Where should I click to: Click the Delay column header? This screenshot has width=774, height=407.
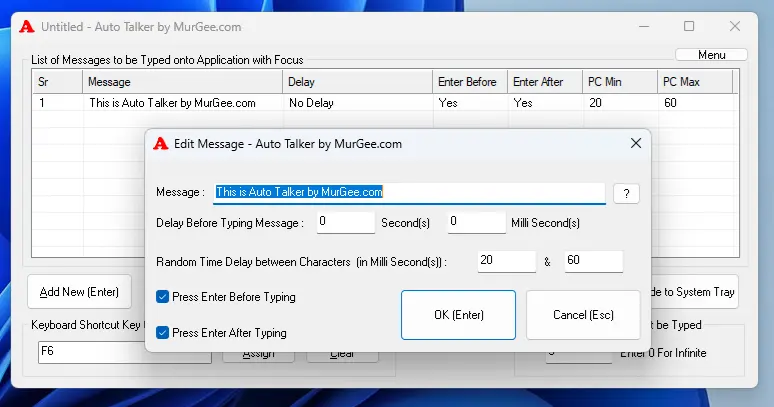click(x=357, y=82)
